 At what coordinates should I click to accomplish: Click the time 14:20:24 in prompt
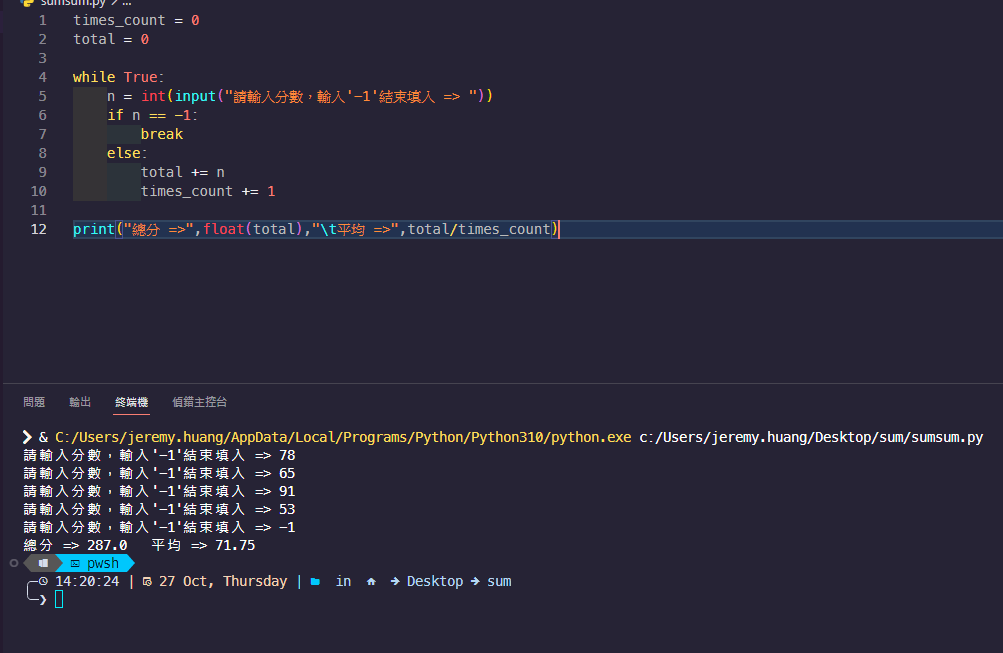coord(87,581)
